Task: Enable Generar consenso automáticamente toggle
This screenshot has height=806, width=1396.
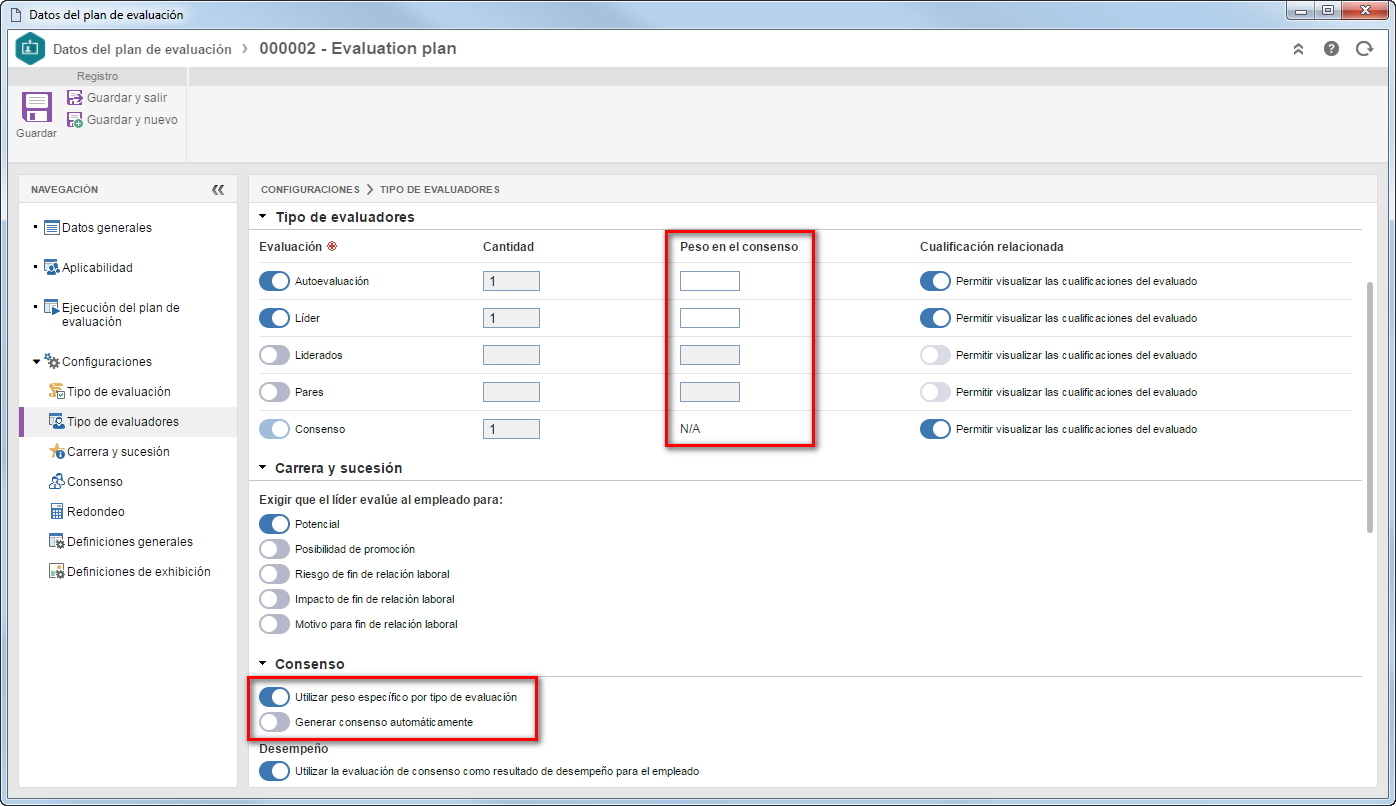Action: [274, 722]
